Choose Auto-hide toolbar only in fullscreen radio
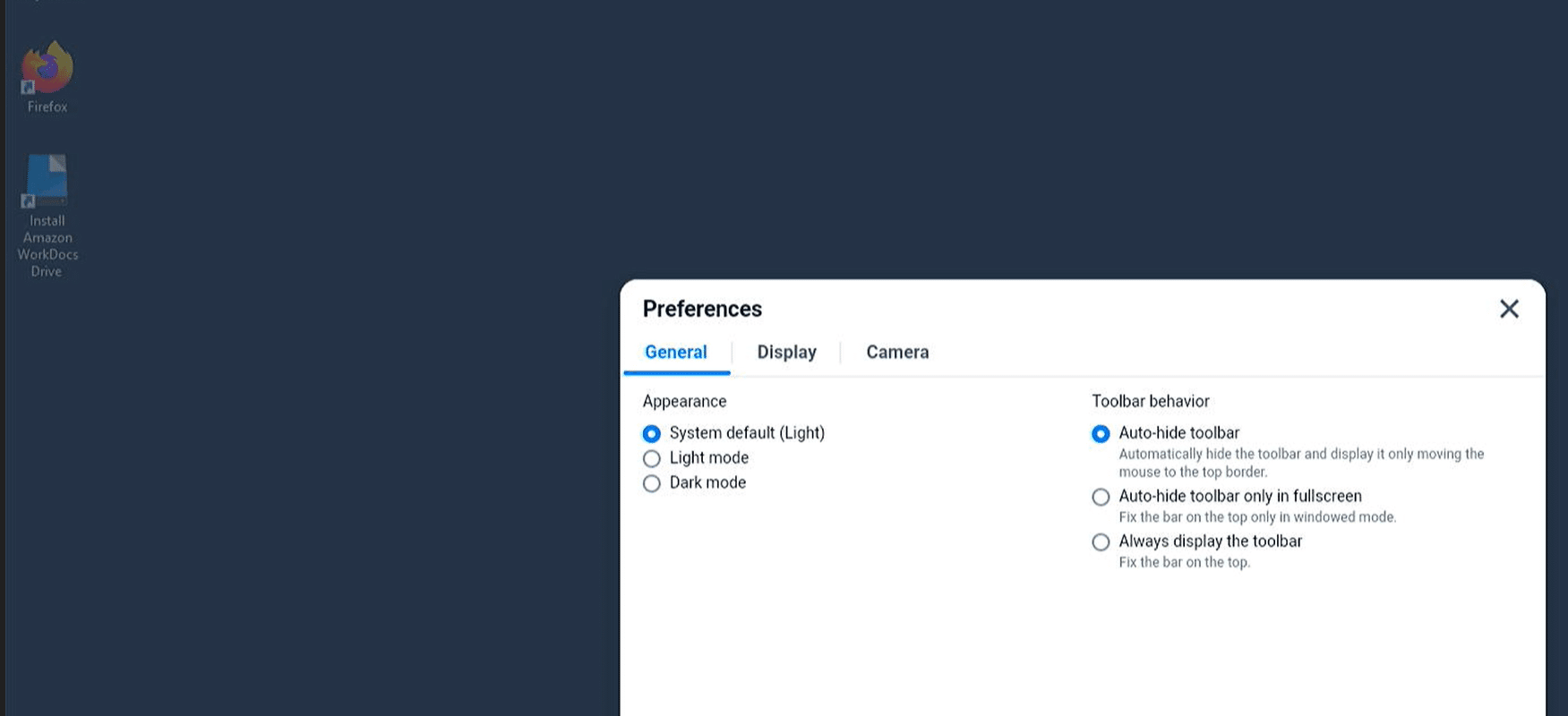This screenshot has width=1568, height=716. pos(1101,497)
